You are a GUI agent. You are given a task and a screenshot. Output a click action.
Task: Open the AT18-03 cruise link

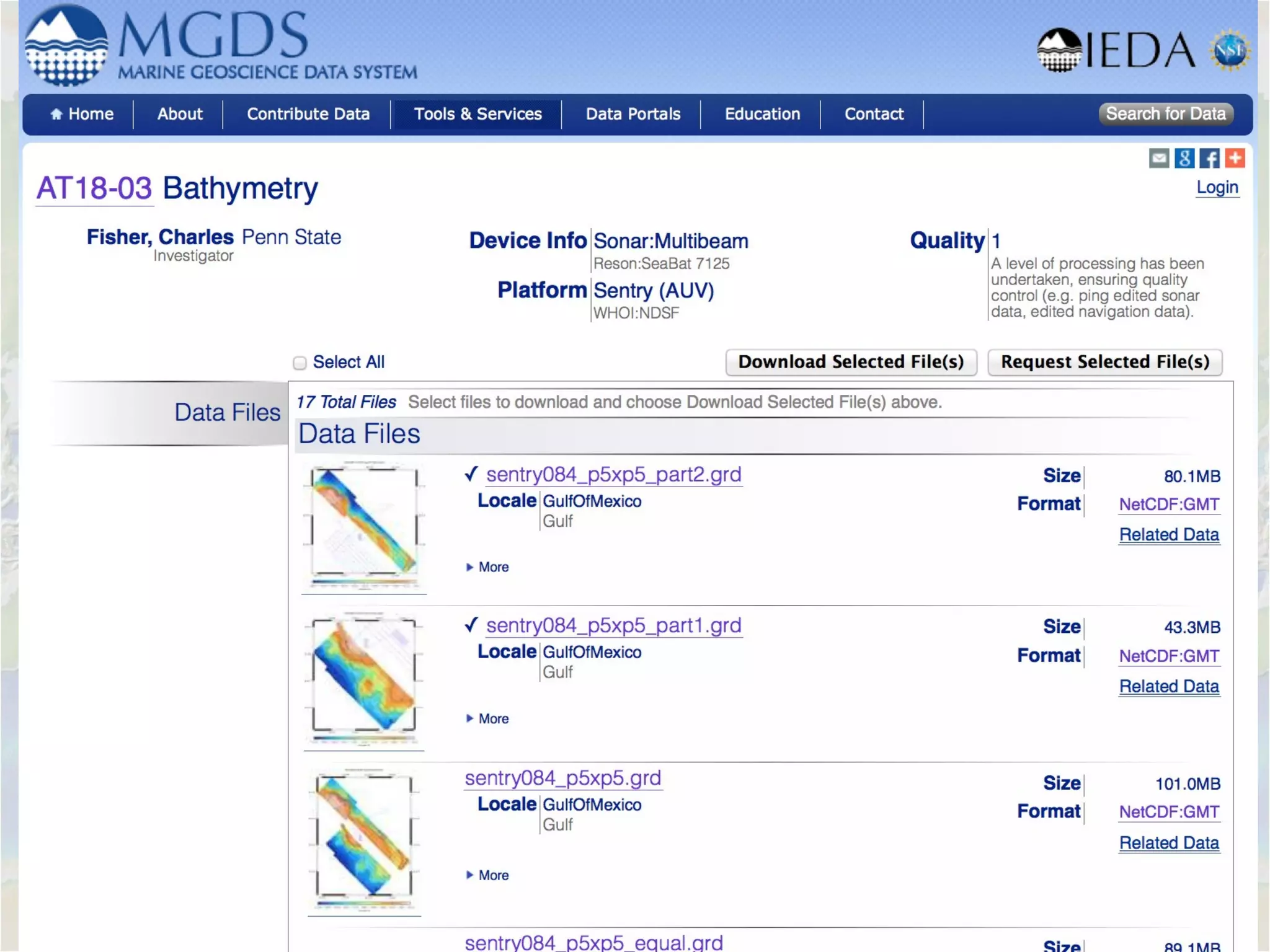(94, 188)
